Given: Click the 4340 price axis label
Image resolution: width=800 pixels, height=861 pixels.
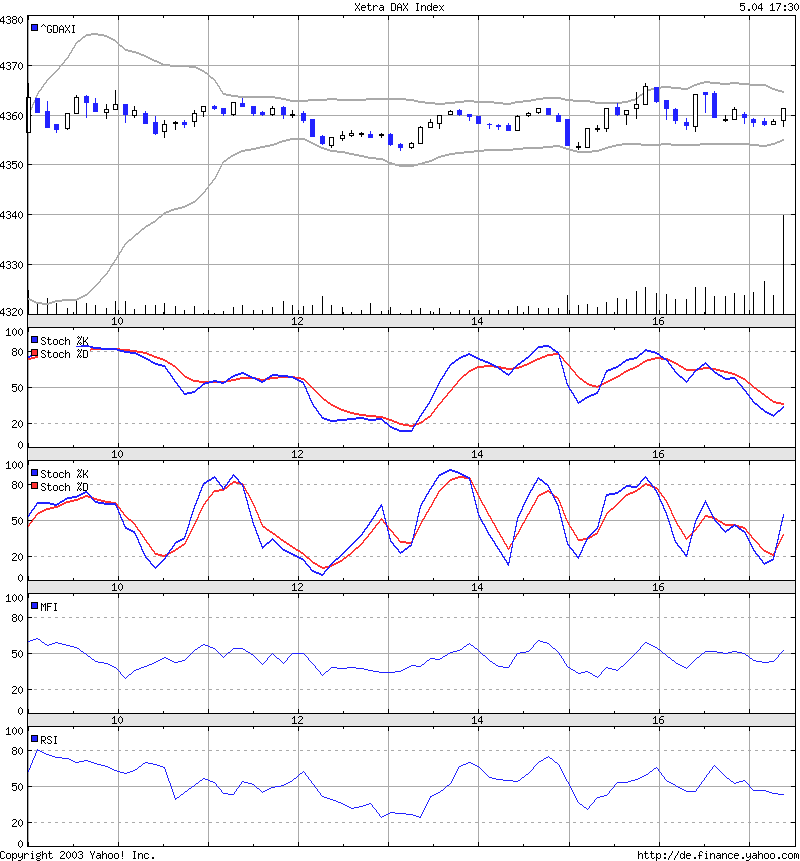Looking at the screenshot, I should 12,215.
